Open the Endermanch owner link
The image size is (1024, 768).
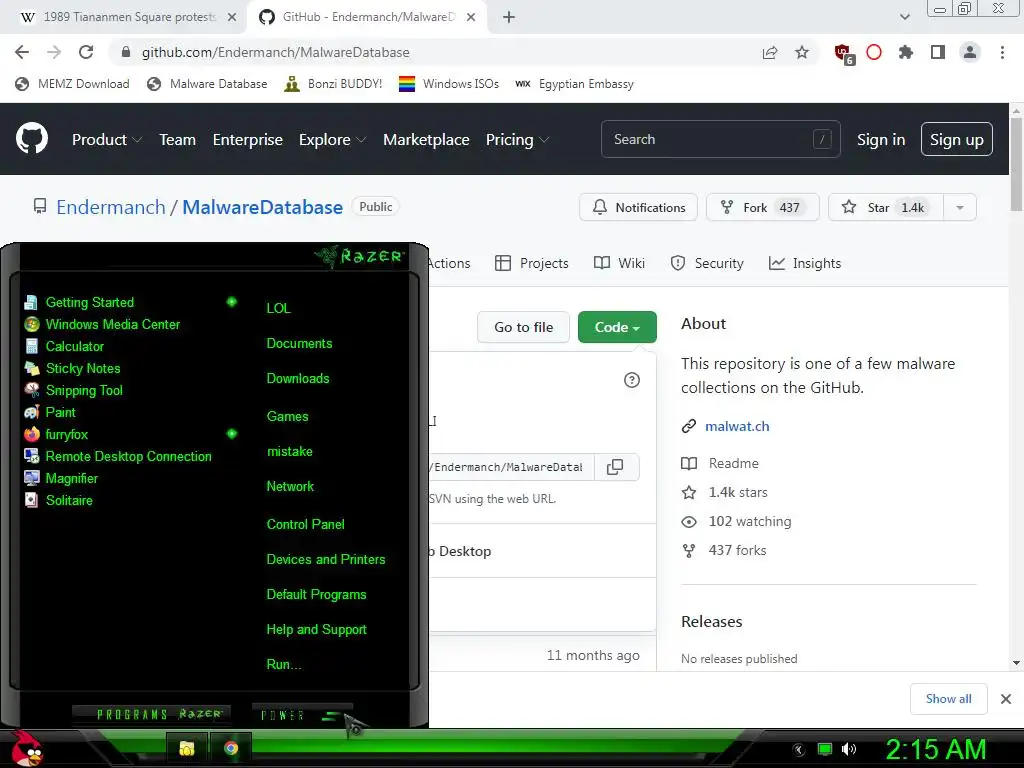(x=111, y=207)
